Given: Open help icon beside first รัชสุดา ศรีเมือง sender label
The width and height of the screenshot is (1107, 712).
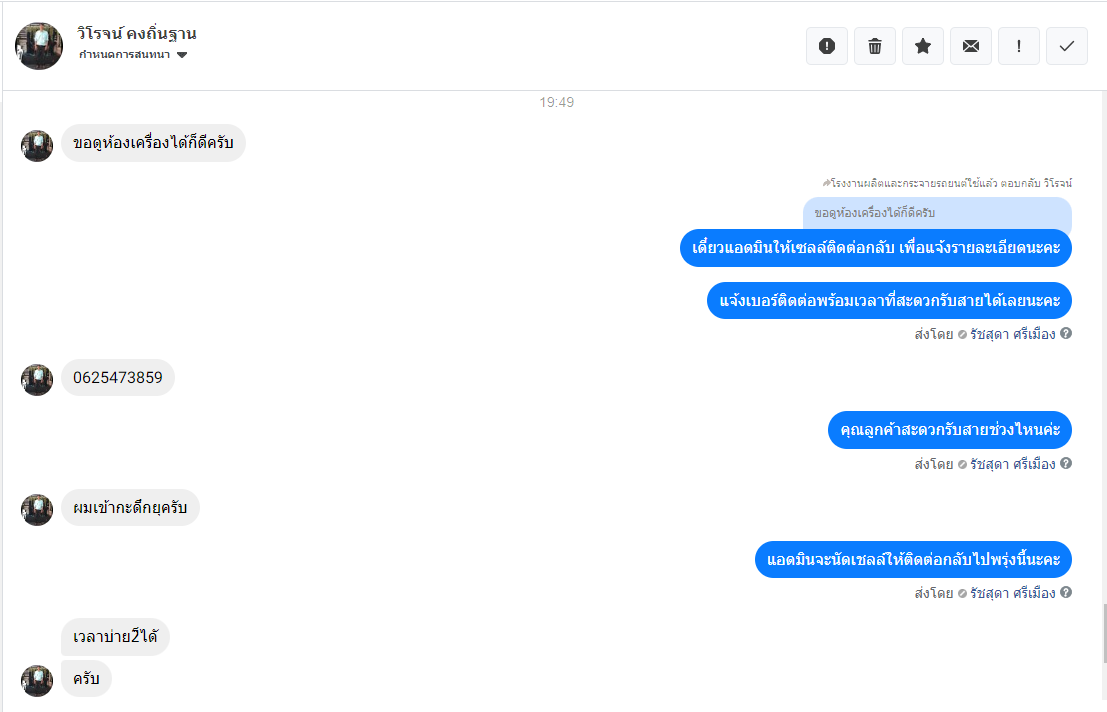Looking at the screenshot, I should 1066,333.
